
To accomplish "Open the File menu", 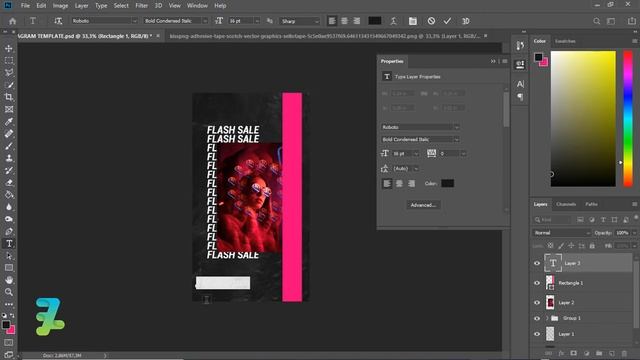I will [x=25, y=6].
